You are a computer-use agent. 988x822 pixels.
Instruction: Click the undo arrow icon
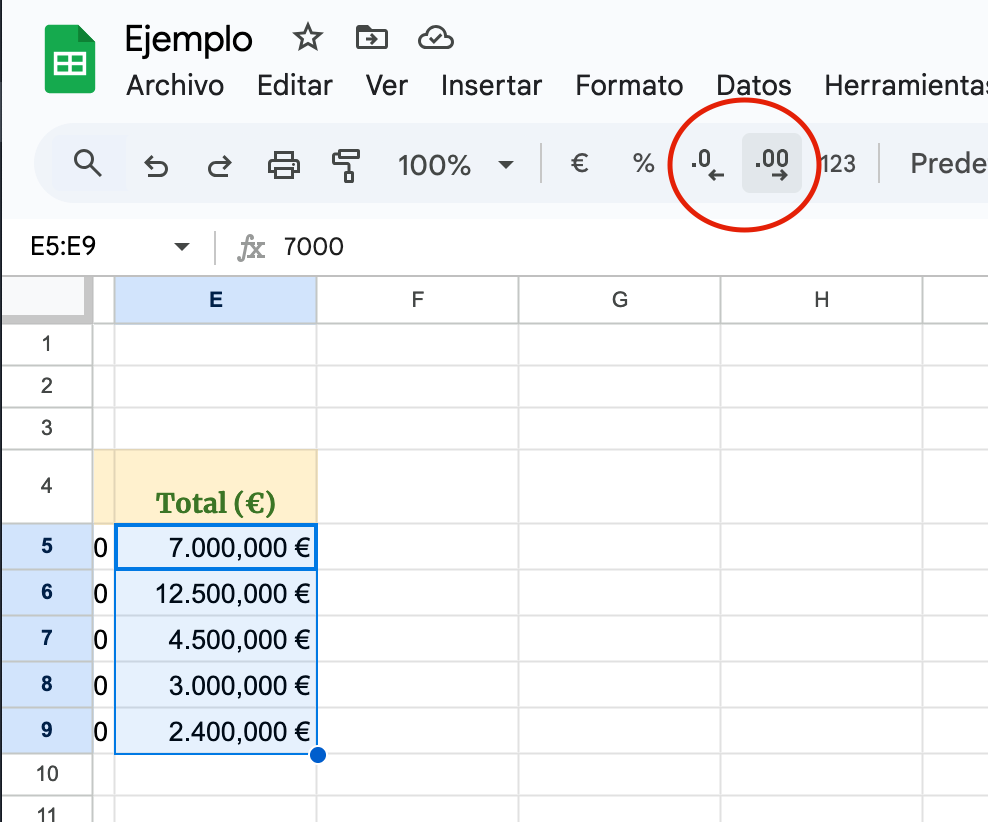coord(156,165)
